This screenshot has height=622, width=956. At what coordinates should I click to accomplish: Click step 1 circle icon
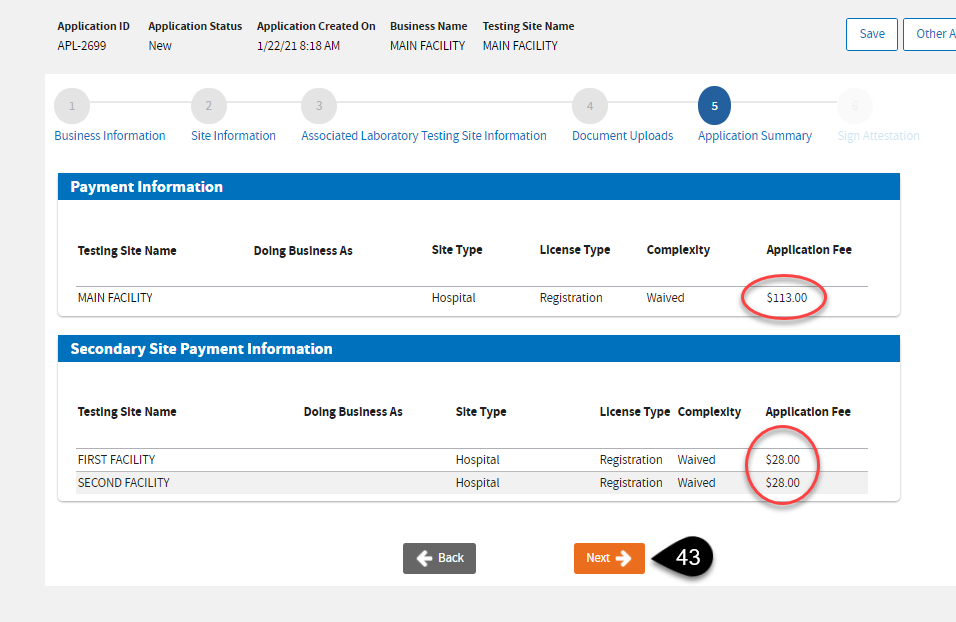pos(72,106)
